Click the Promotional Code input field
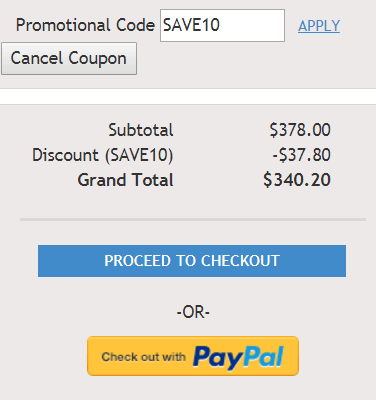Image resolution: width=376 pixels, height=400 pixels. [x=222, y=25]
